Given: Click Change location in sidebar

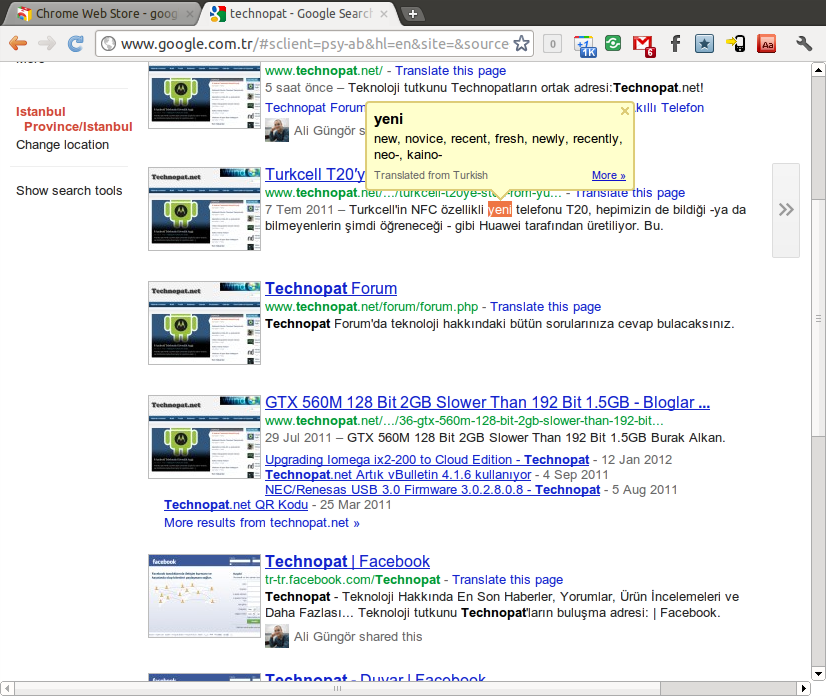Looking at the screenshot, I should [x=62, y=144].
